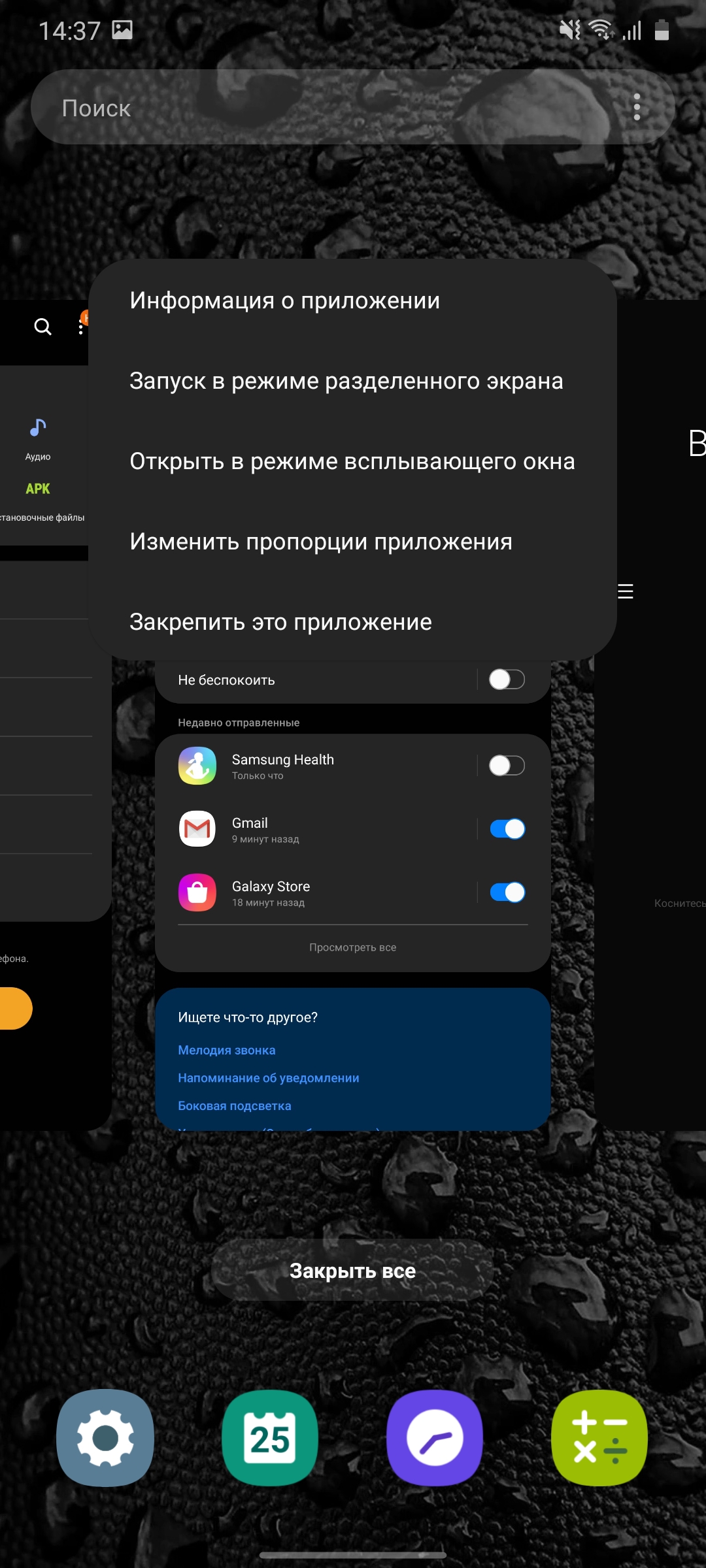Open the Settings app in dock
The width and height of the screenshot is (706, 1568).
coord(105,1438)
